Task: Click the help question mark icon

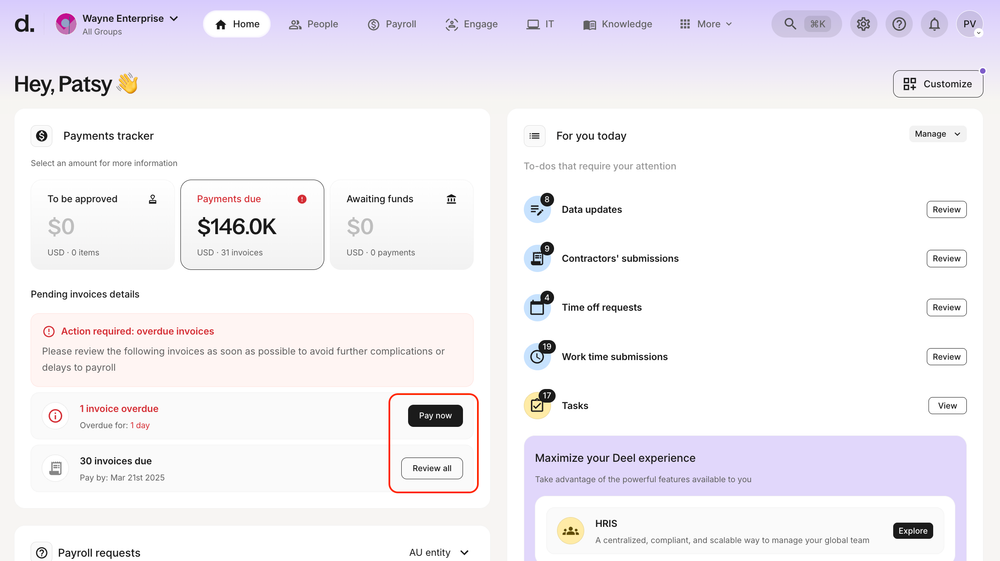Action: 899,24
